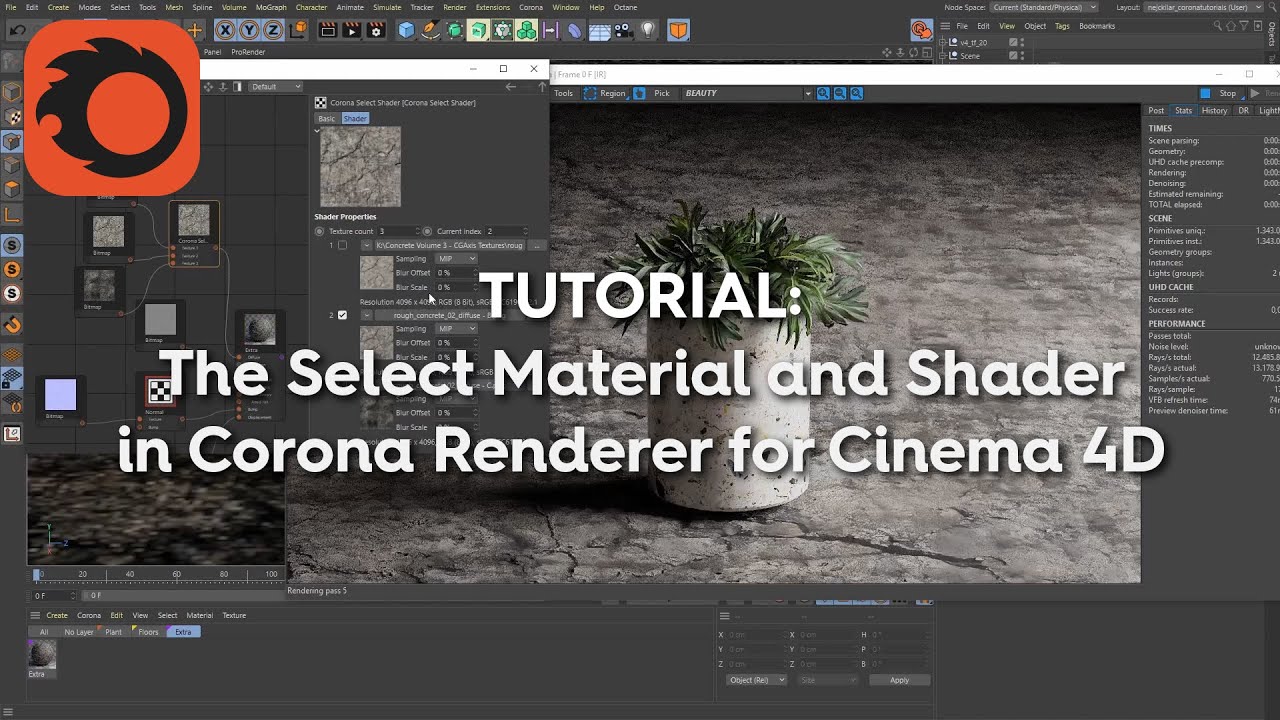Click the Render View clapperboard icon
The width and height of the screenshot is (1280, 720).
click(328, 30)
